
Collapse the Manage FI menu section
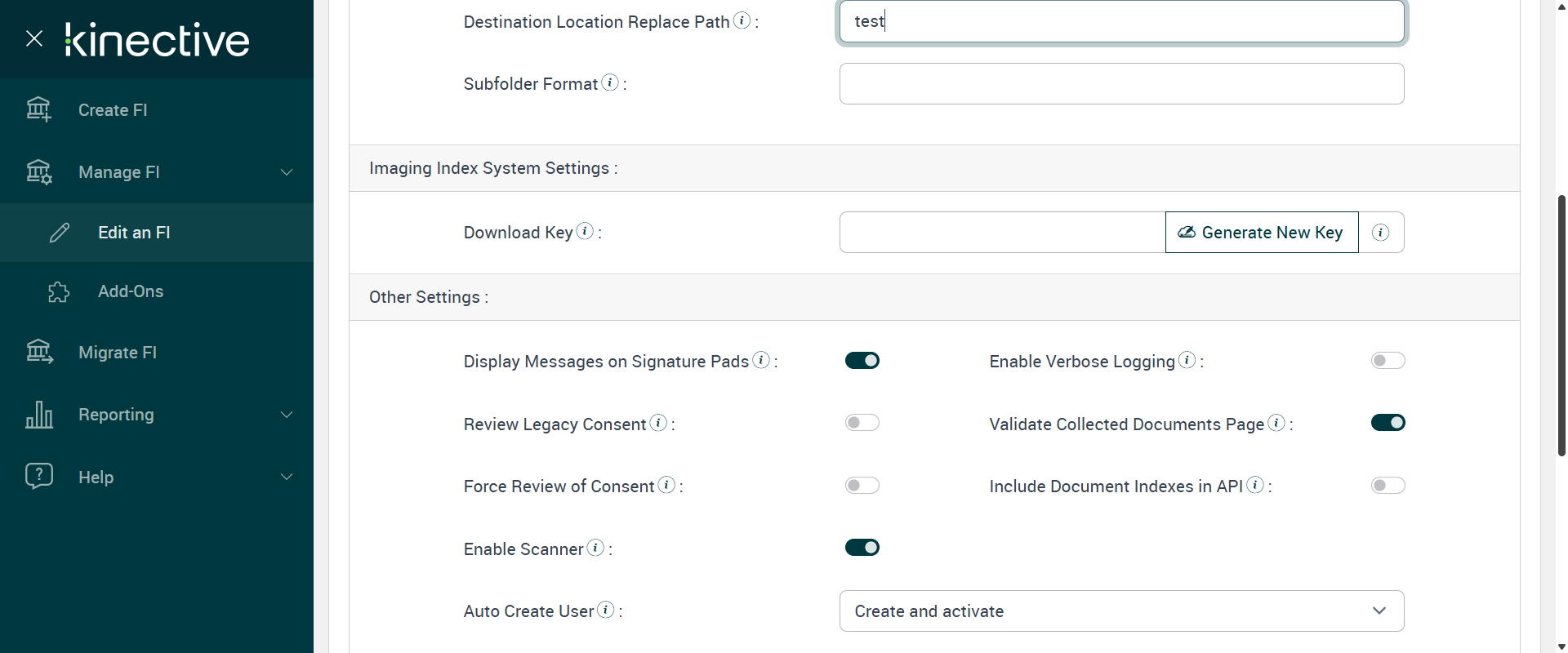pyautogui.click(x=287, y=172)
